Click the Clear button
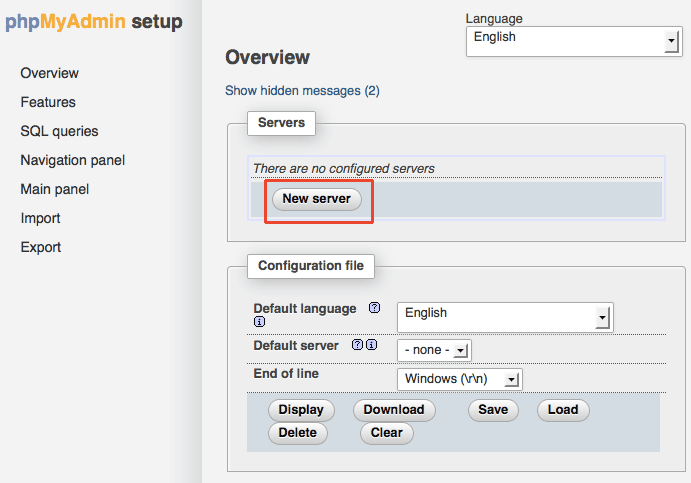 386,433
